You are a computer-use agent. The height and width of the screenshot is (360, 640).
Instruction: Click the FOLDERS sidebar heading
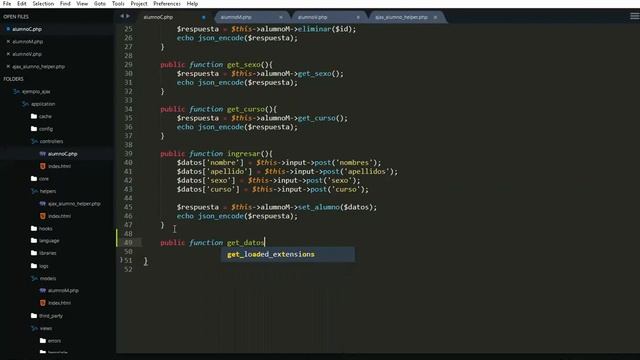pyautogui.click(x=13, y=79)
